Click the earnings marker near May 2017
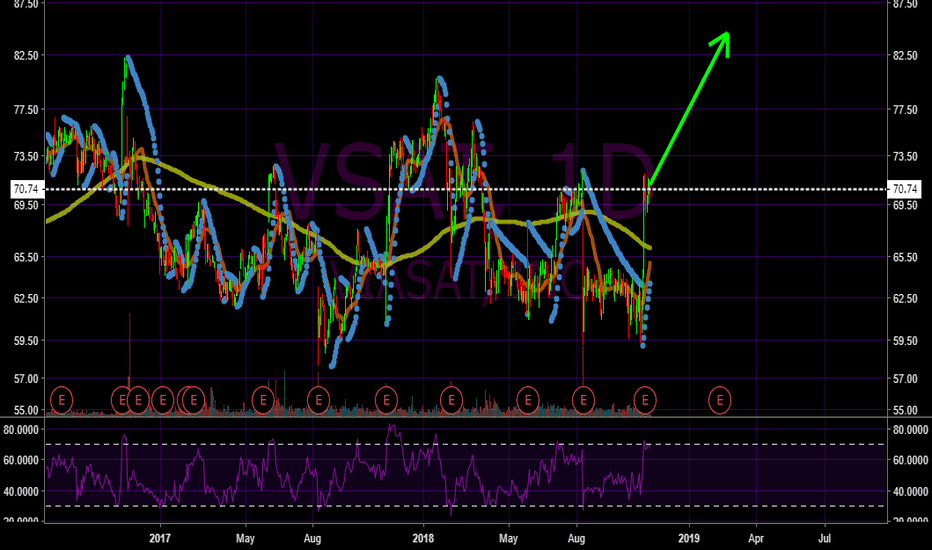Screen dimensions: 932x550 (x=263, y=400)
